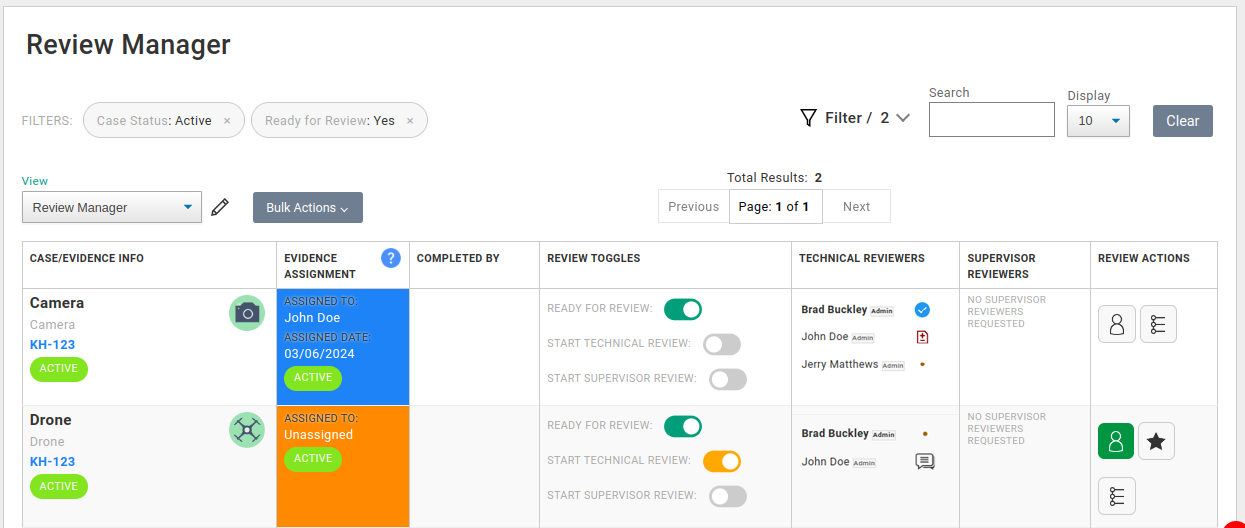The image size is (1245, 528).
Task: Expand the Bulk Actions menu
Action: [307, 208]
